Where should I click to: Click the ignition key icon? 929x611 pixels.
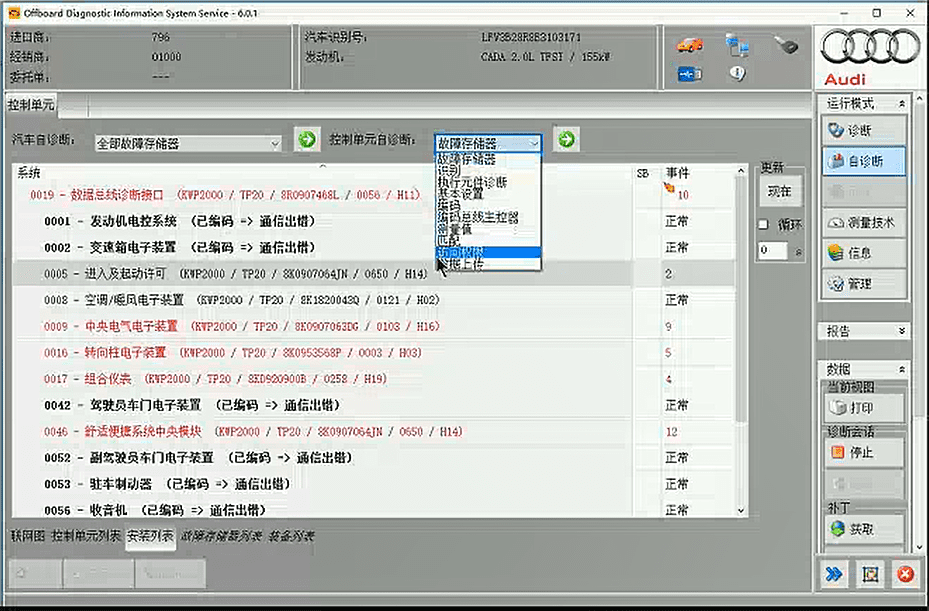click(785, 45)
